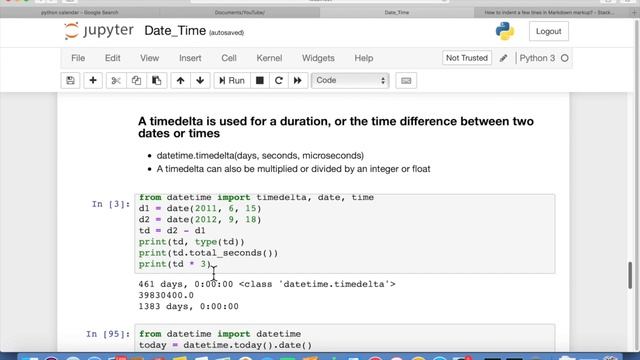This screenshot has height=360, width=640.
Task: Click code line 'print(td, type(td))'
Action: coord(191,242)
